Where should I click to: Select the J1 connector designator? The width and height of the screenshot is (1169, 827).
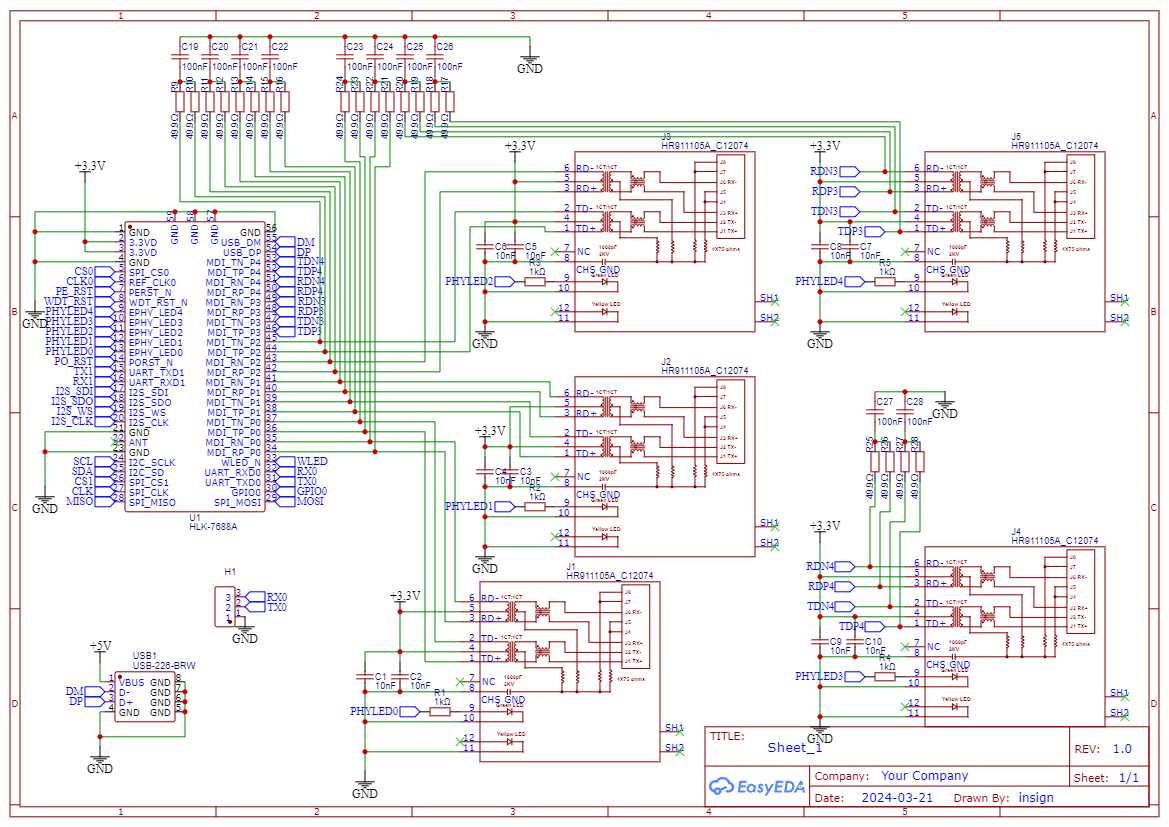pos(571,567)
